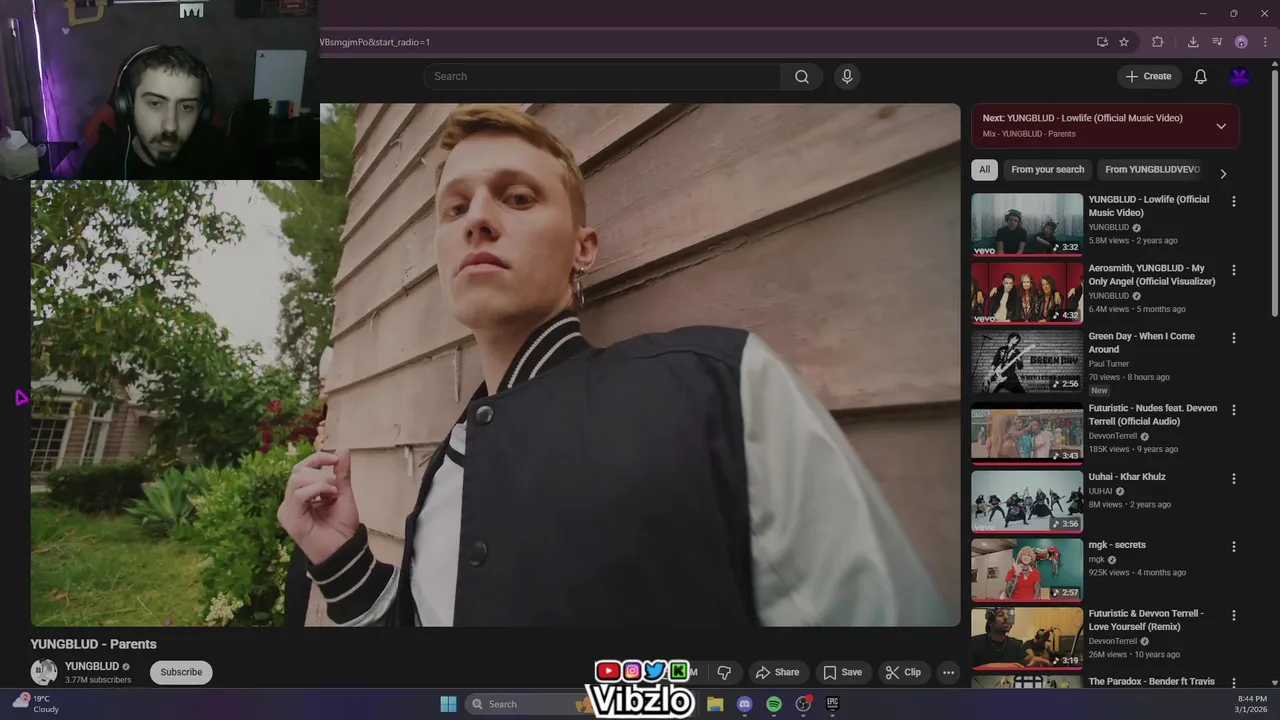Open the taskbar clock showing 8:44 PM

click(x=1251, y=704)
